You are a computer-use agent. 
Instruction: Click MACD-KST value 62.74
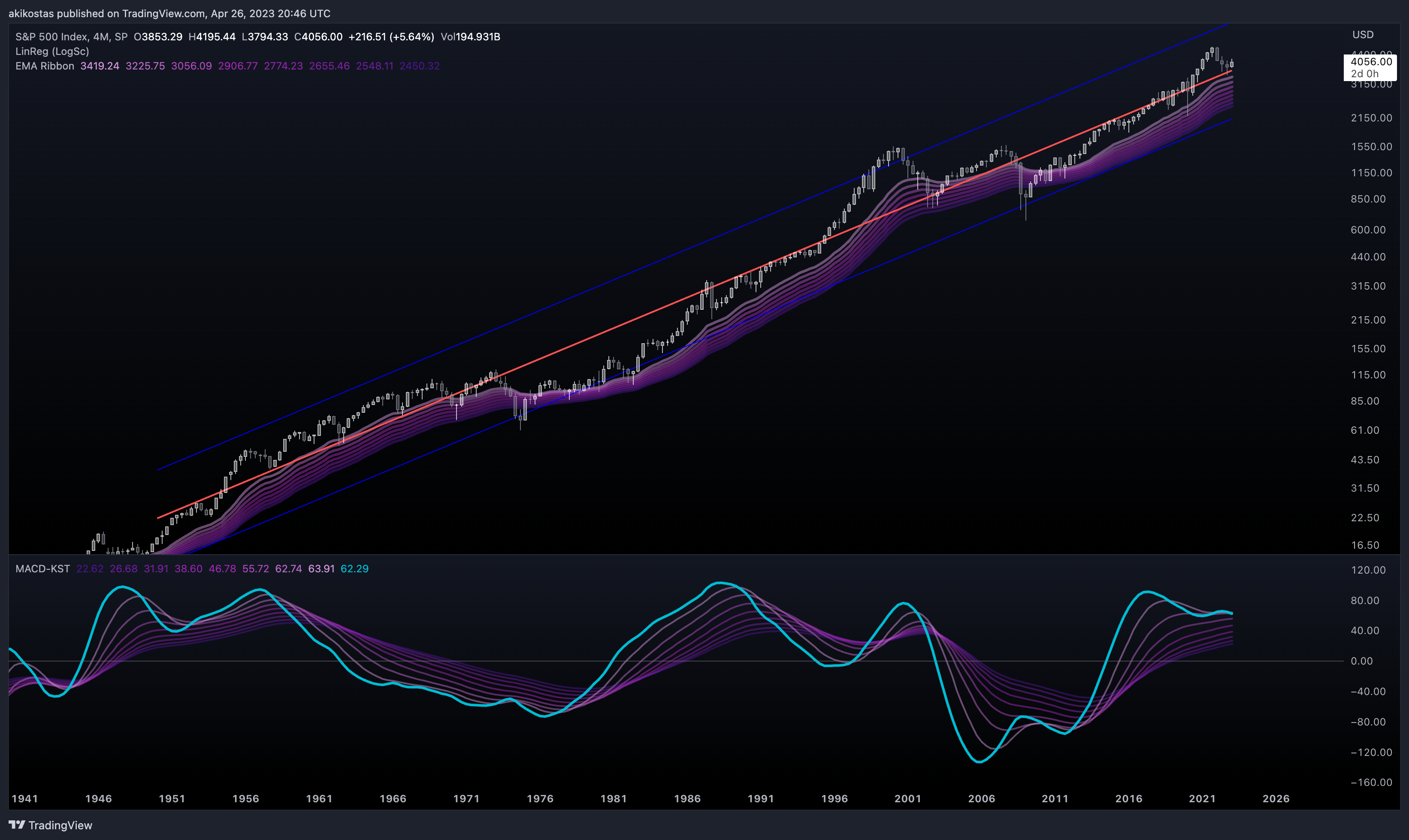click(x=289, y=569)
